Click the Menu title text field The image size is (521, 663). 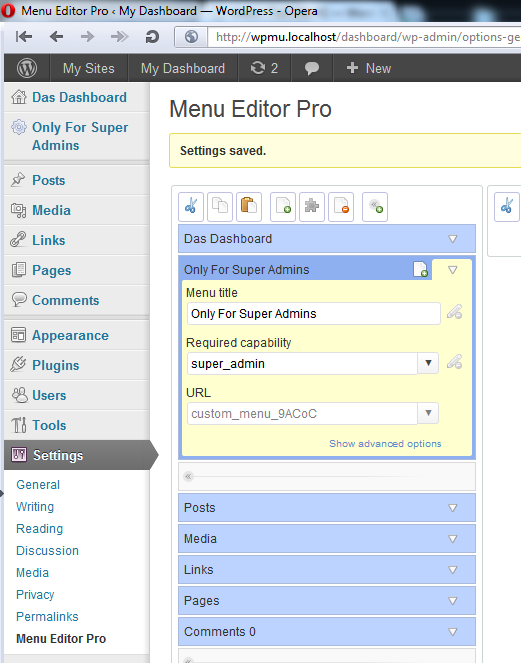[x=314, y=313]
